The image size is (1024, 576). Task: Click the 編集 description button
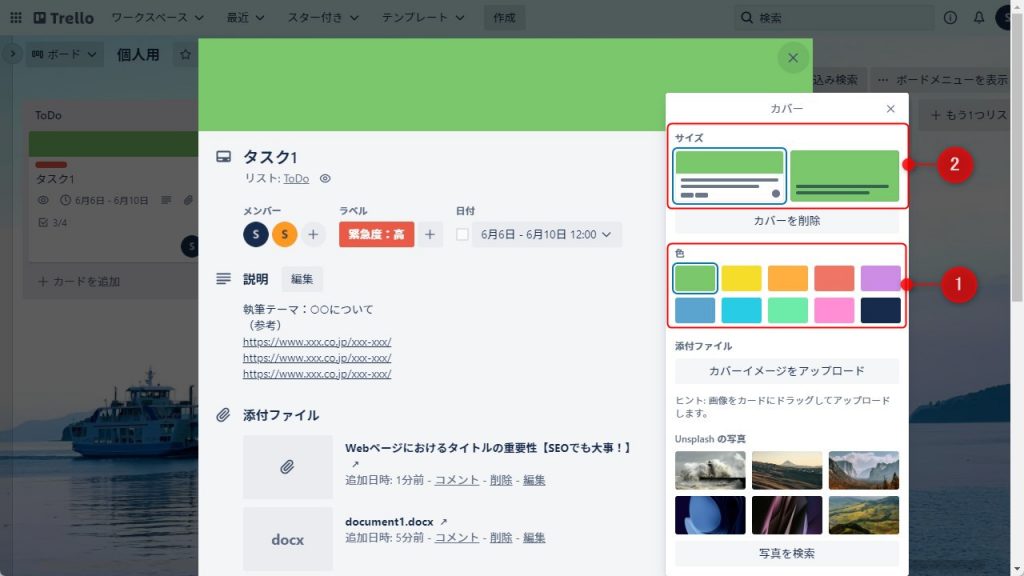point(302,279)
